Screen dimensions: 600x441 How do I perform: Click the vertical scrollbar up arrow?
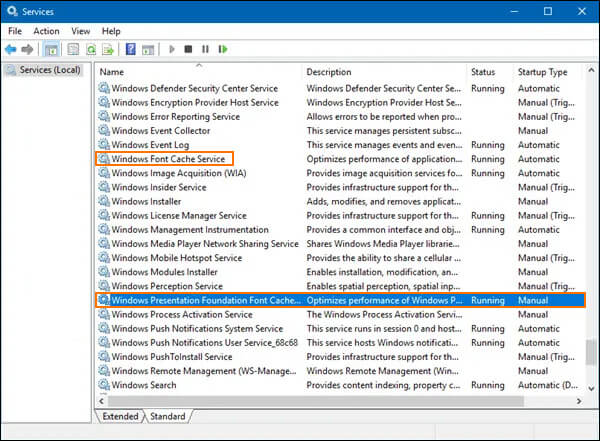pos(591,70)
